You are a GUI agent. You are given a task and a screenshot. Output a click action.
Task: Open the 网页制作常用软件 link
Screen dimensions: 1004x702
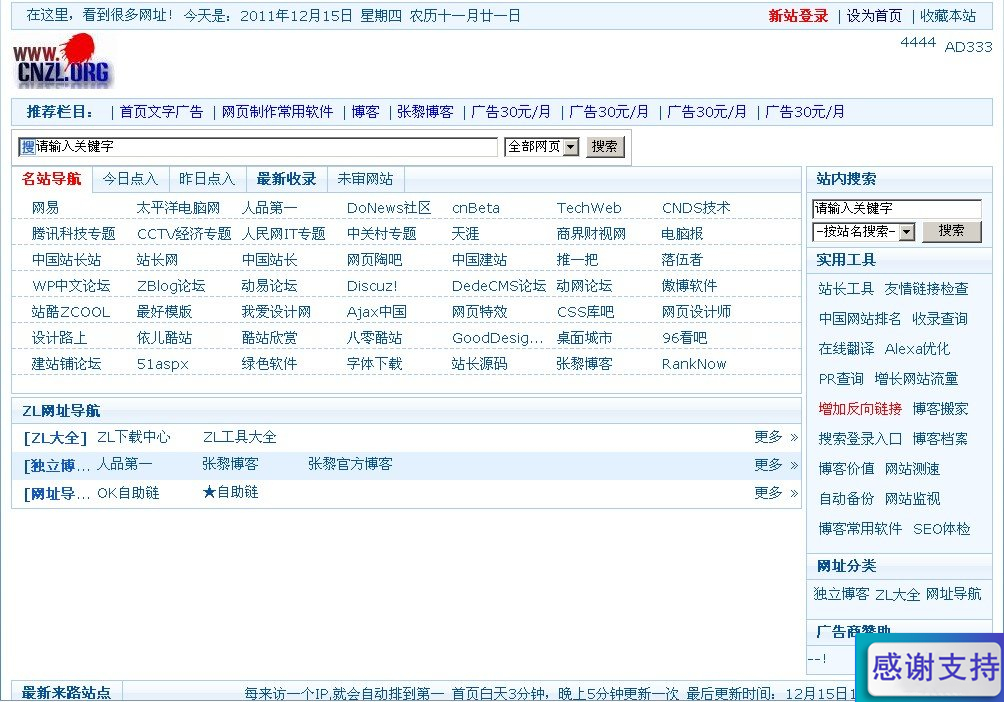(277, 112)
